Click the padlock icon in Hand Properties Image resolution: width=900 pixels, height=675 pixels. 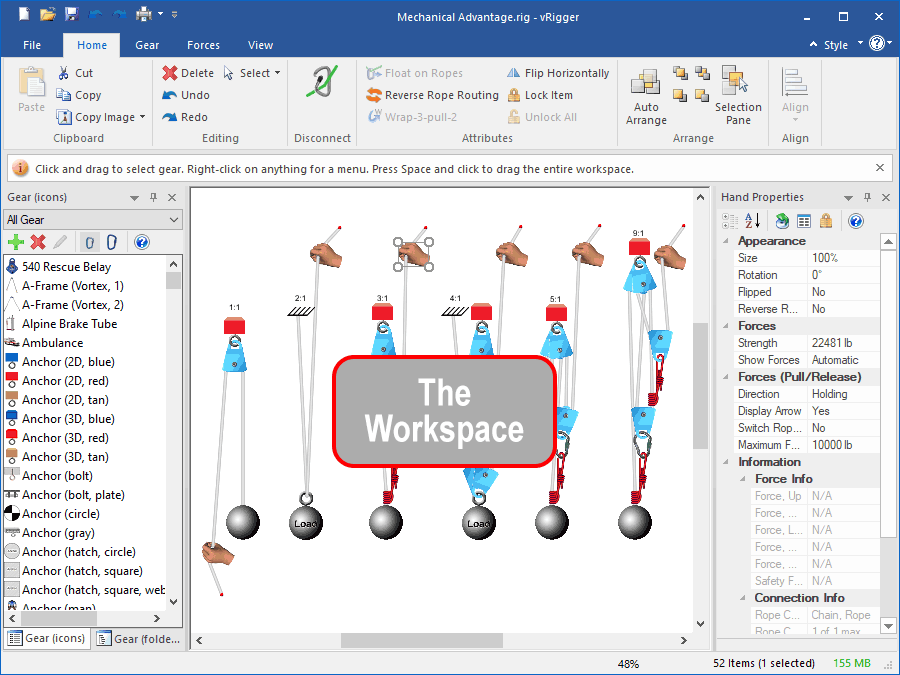[x=826, y=221]
